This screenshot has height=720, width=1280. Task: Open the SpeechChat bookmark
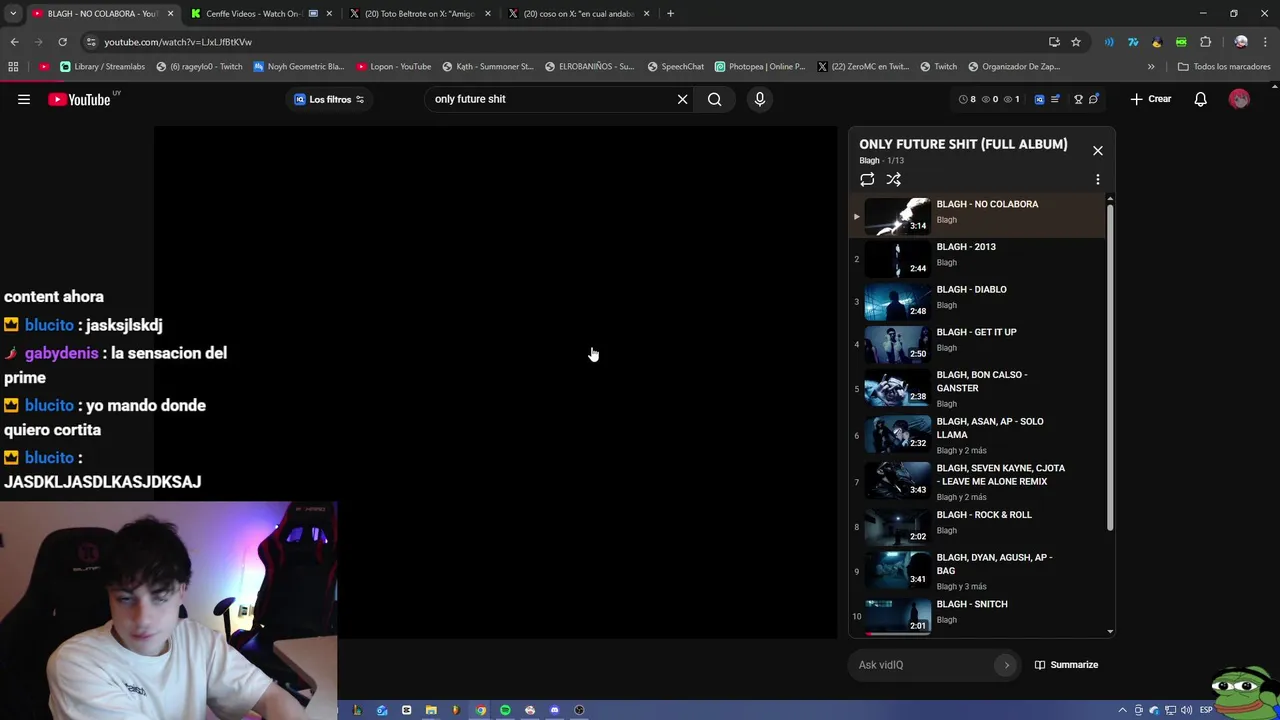(675, 67)
